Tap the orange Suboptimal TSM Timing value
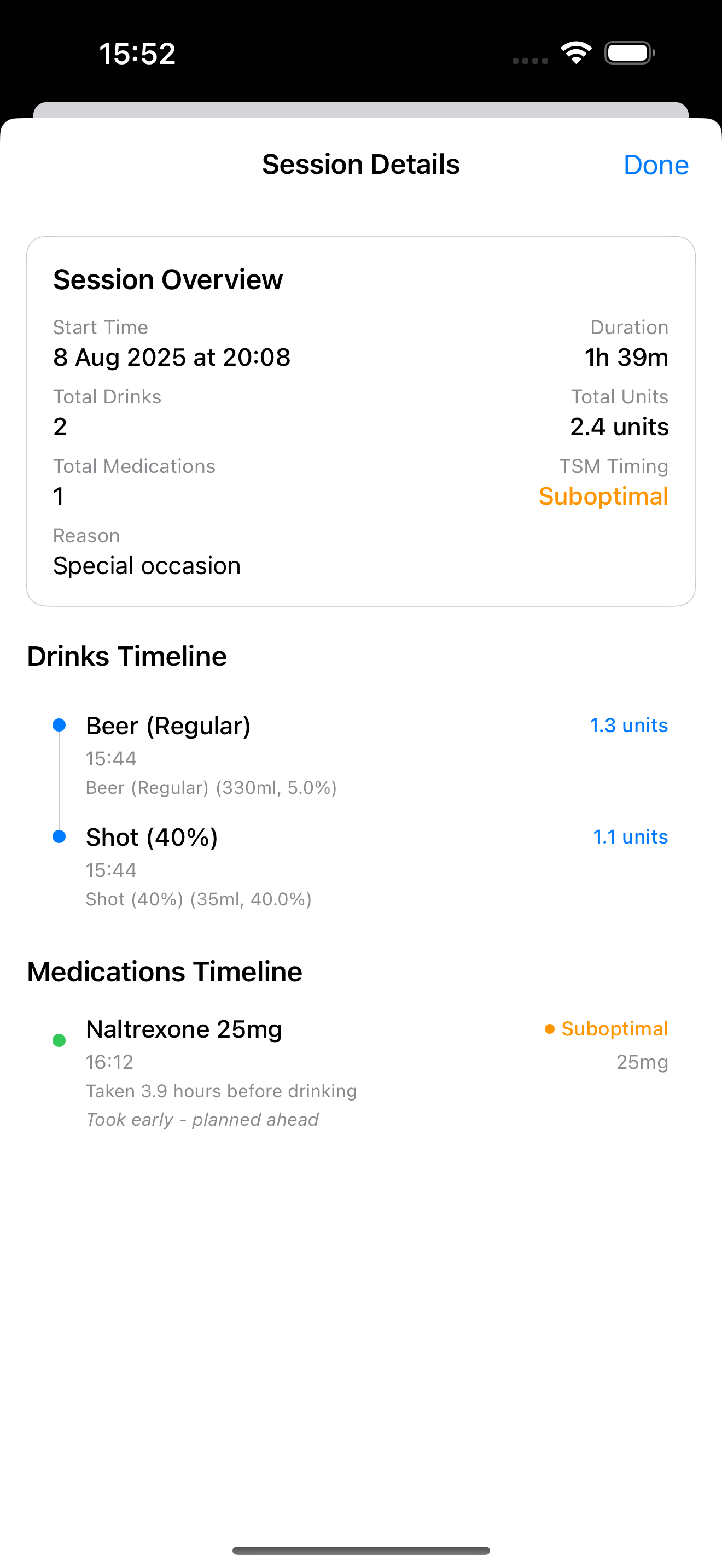 (x=603, y=496)
